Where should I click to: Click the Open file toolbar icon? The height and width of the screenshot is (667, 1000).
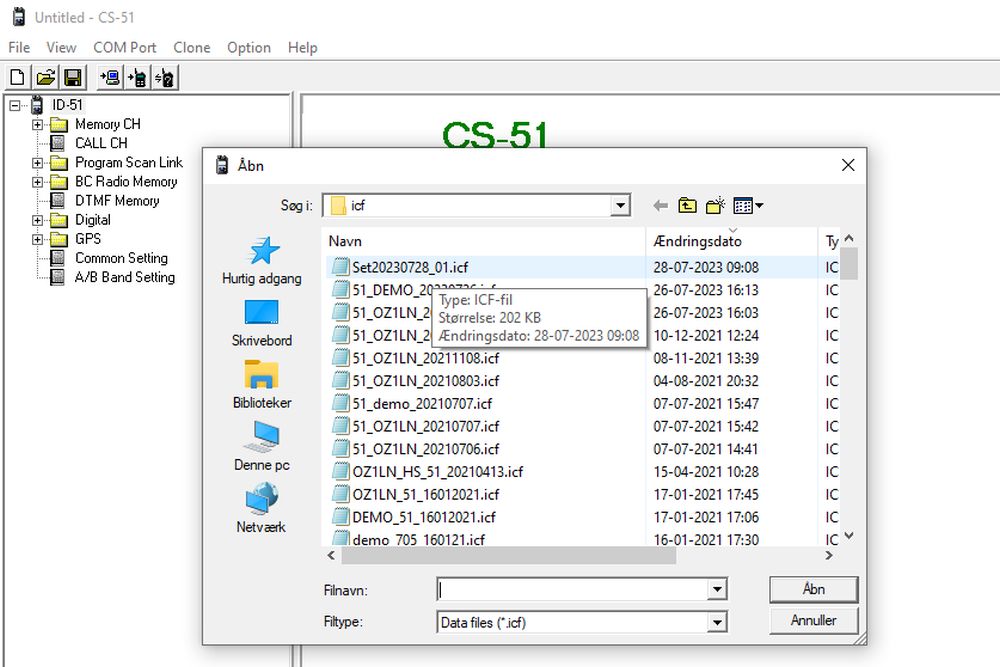pos(45,78)
